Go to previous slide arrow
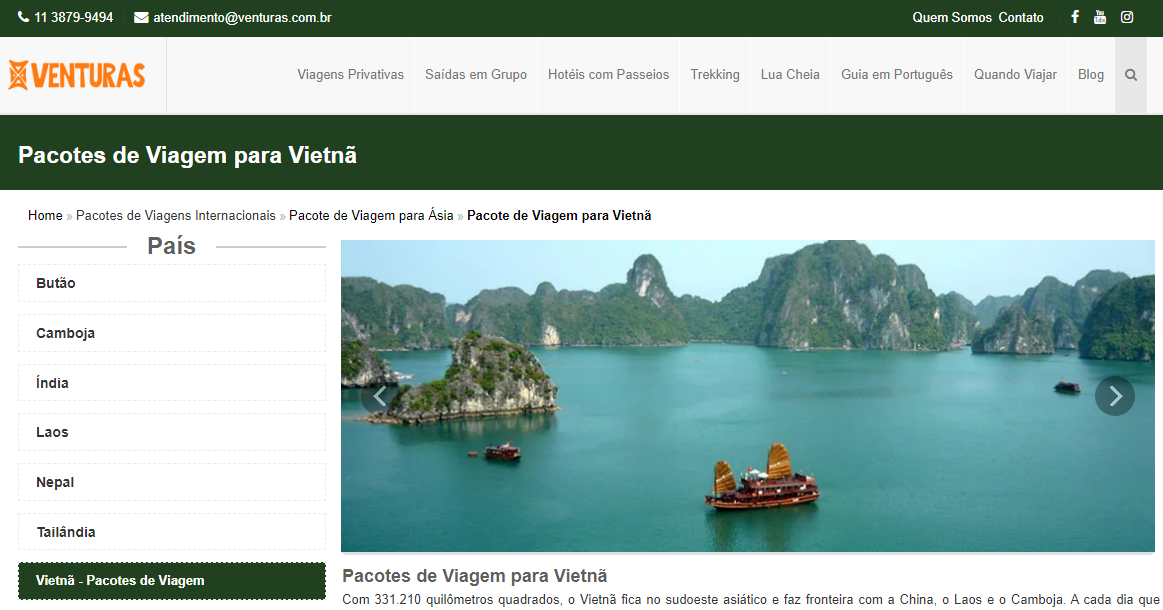Image resolution: width=1163 pixels, height=610 pixels. [379, 396]
